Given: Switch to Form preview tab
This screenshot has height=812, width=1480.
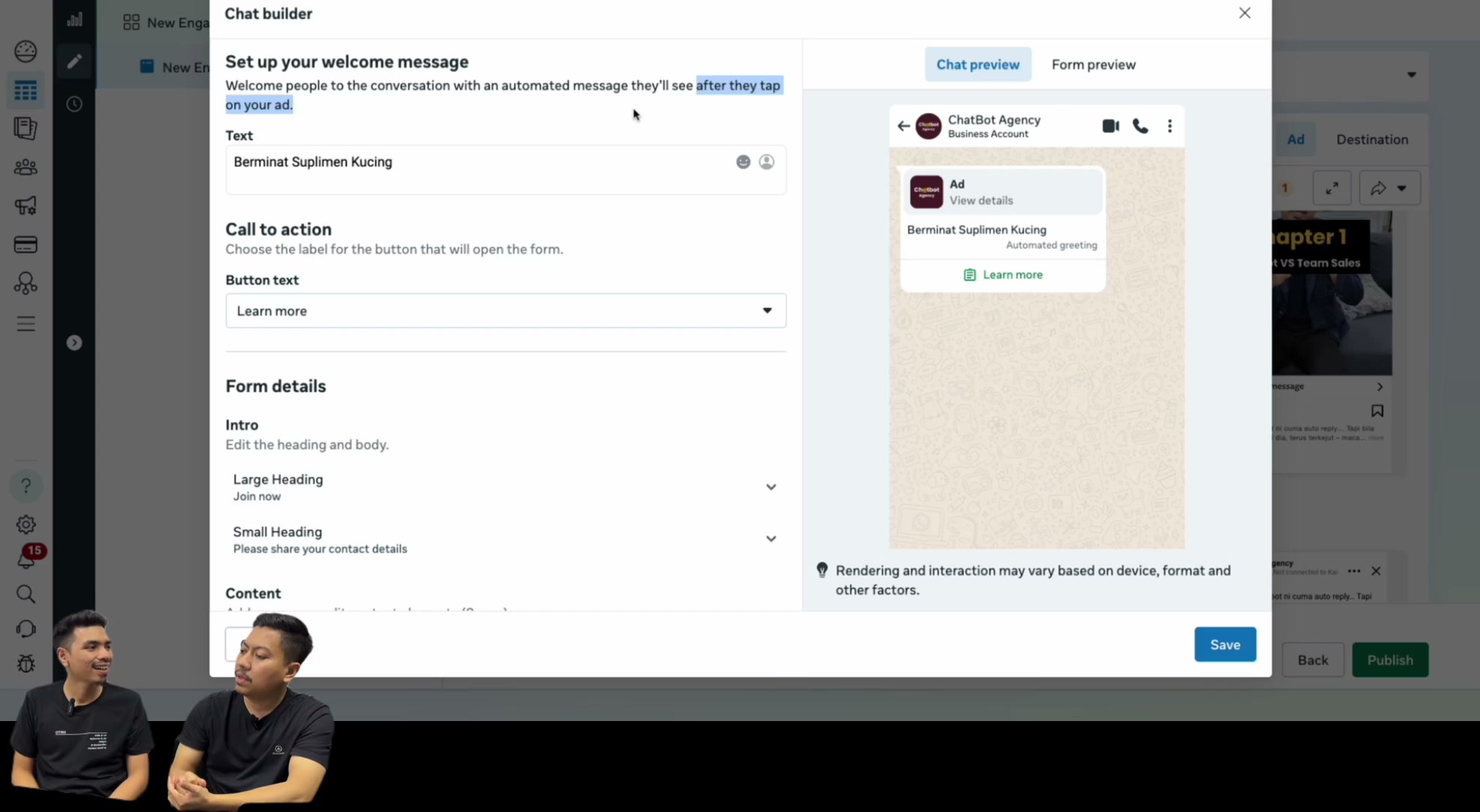Looking at the screenshot, I should coord(1093,65).
